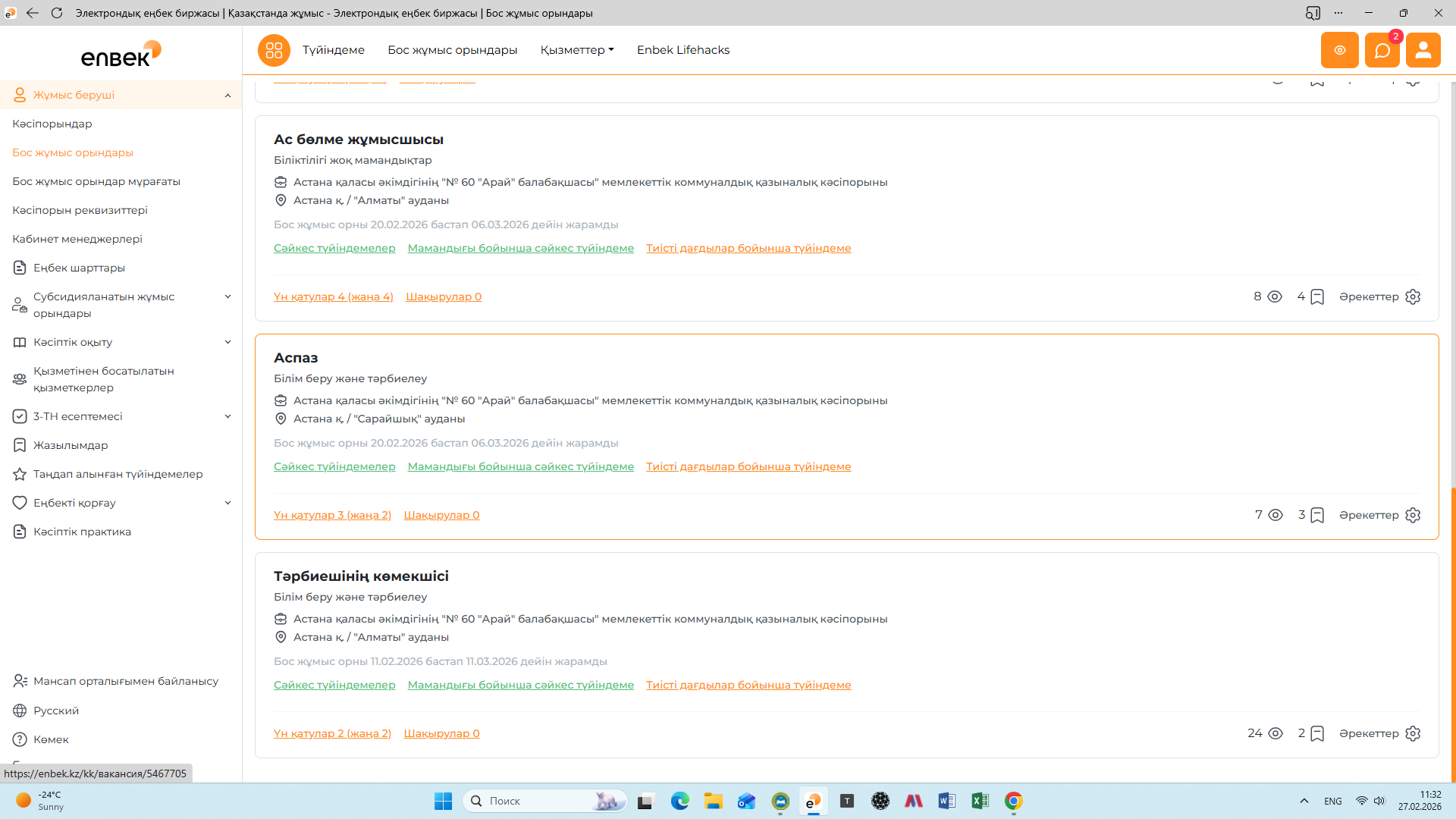The image size is (1456, 819).
Task: Click the gear icon for Аспаз vacancy
Action: [x=1412, y=515]
